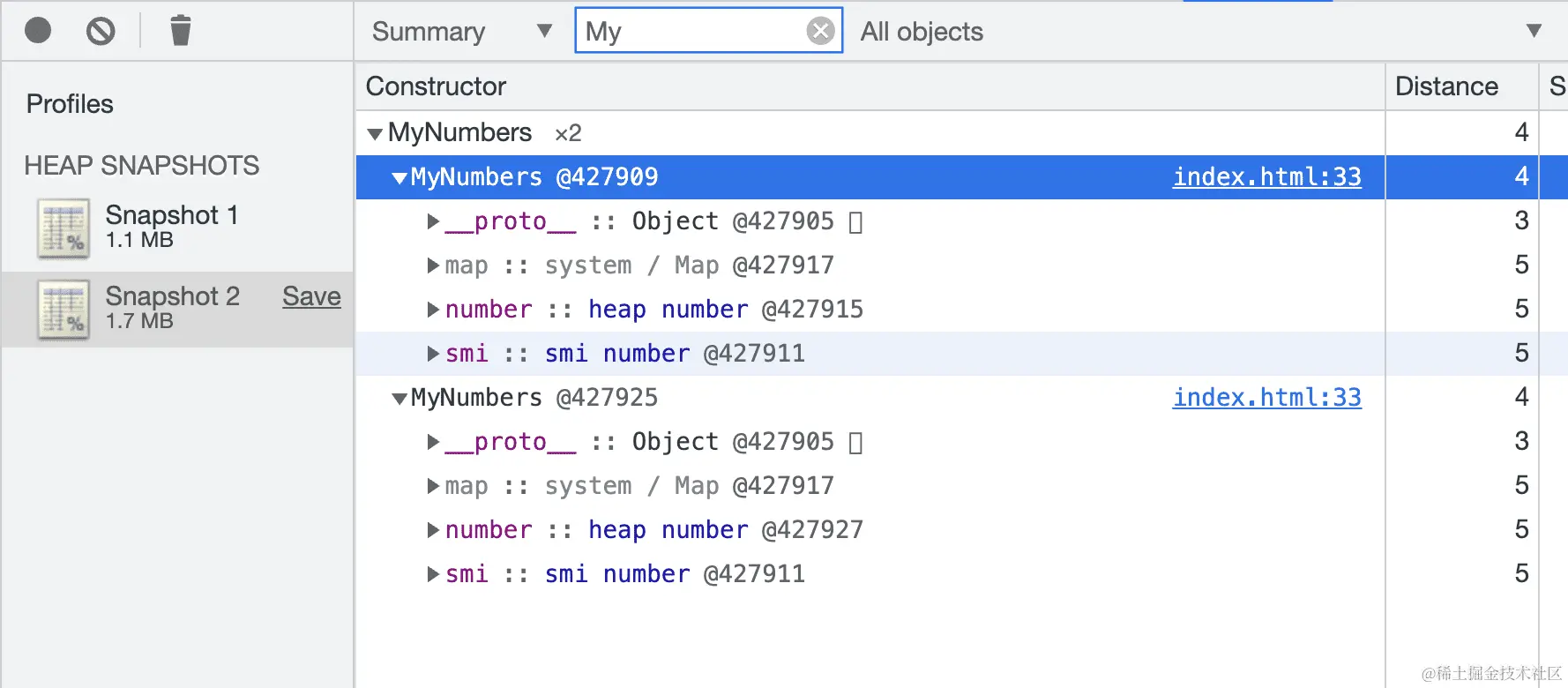Viewport: 1568px width, 688px height.
Task: Click the clear all profiles icon
Action: point(101,31)
